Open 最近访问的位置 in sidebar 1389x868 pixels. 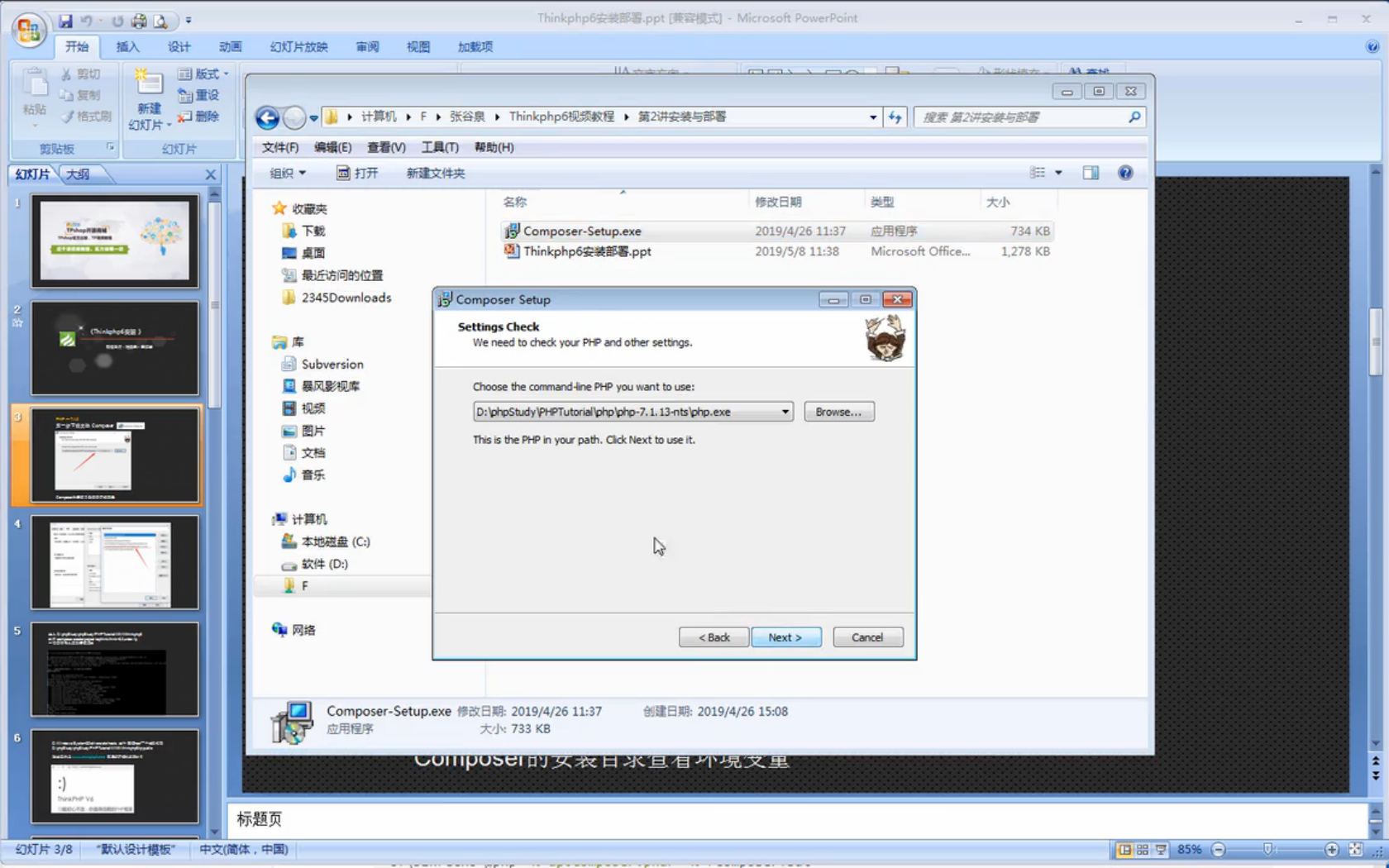pos(332,275)
